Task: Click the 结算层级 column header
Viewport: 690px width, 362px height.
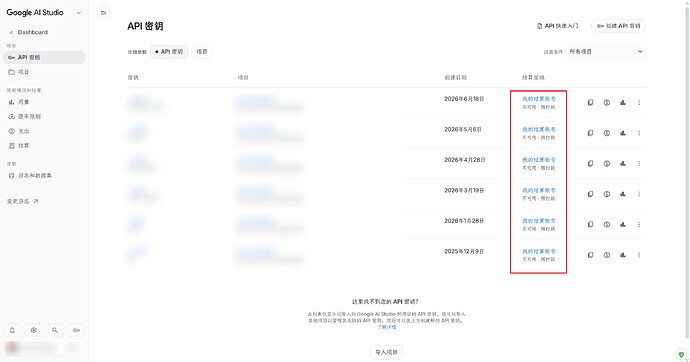Action: tap(533, 77)
